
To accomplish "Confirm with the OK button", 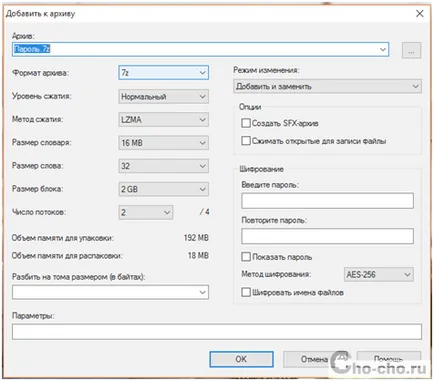I will pyautogui.click(x=241, y=359).
